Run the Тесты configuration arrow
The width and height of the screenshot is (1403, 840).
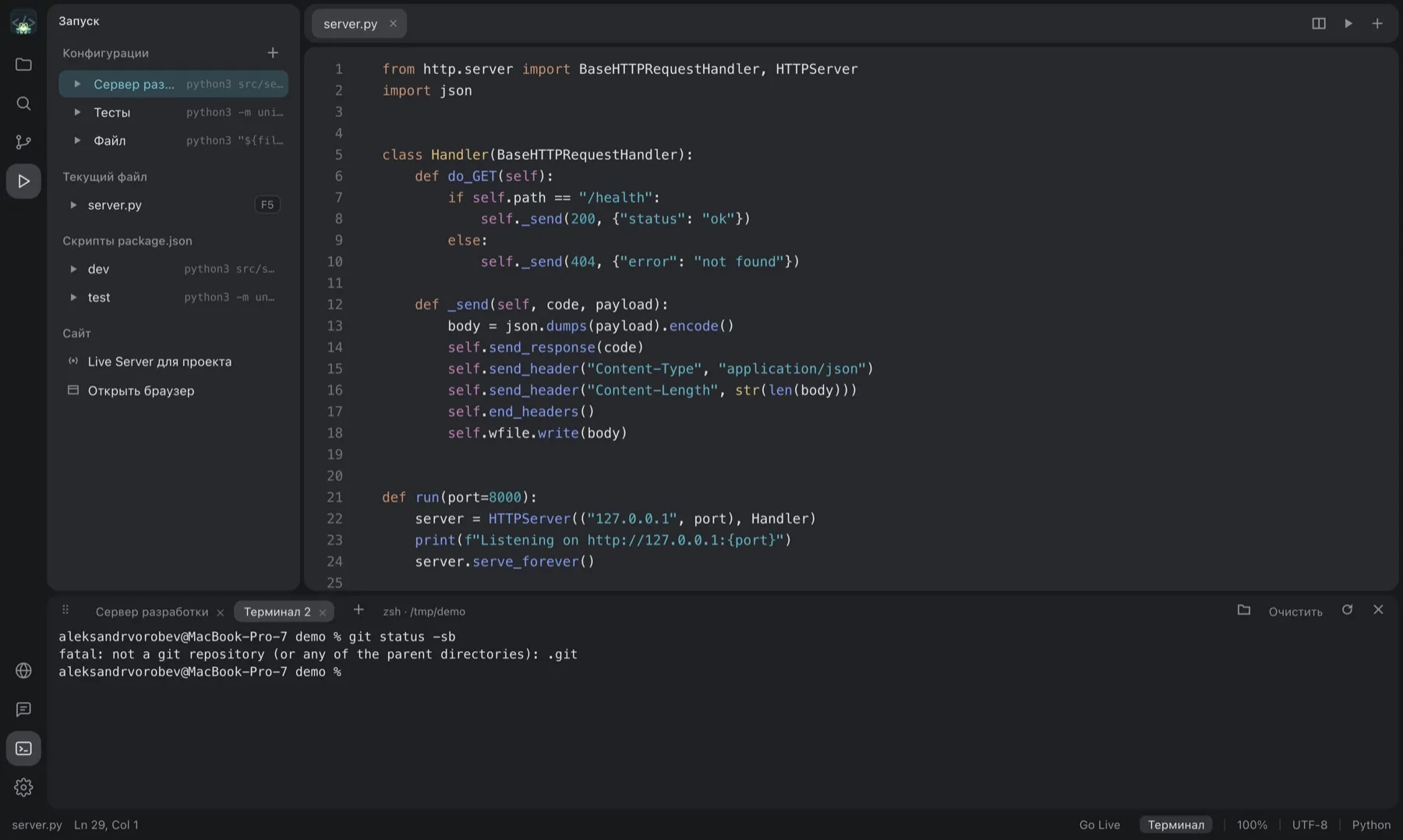click(x=77, y=112)
